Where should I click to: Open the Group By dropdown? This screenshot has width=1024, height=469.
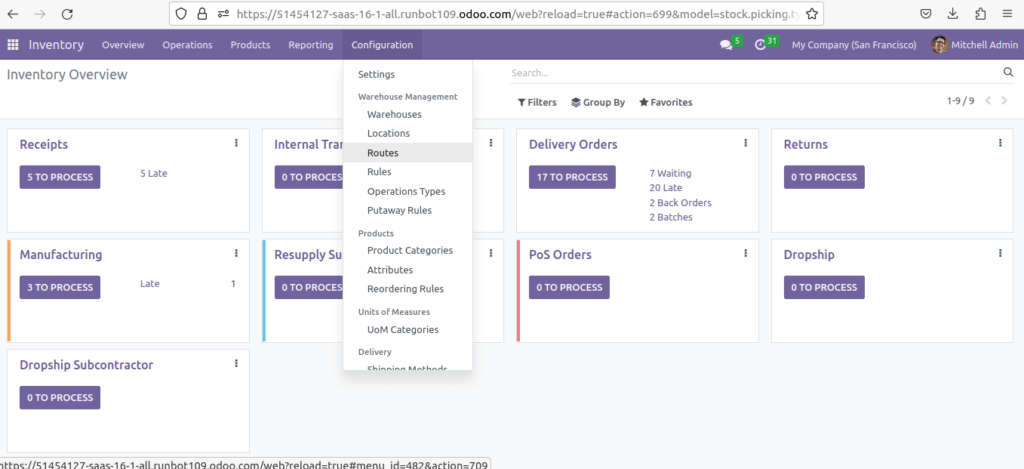coord(598,103)
